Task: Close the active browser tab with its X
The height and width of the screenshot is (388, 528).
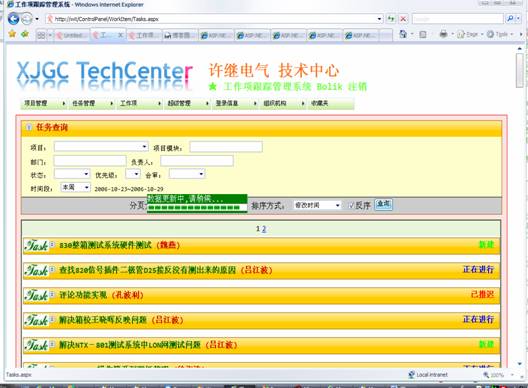Action: coord(120,35)
